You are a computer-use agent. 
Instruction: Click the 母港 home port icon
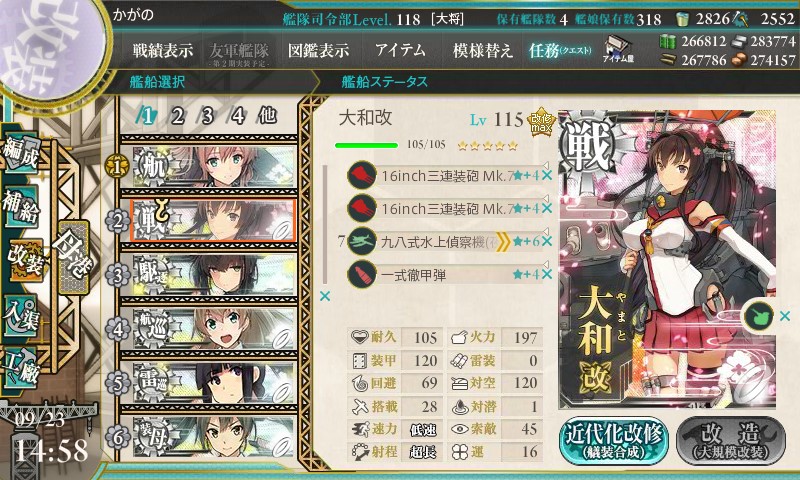(73, 257)
